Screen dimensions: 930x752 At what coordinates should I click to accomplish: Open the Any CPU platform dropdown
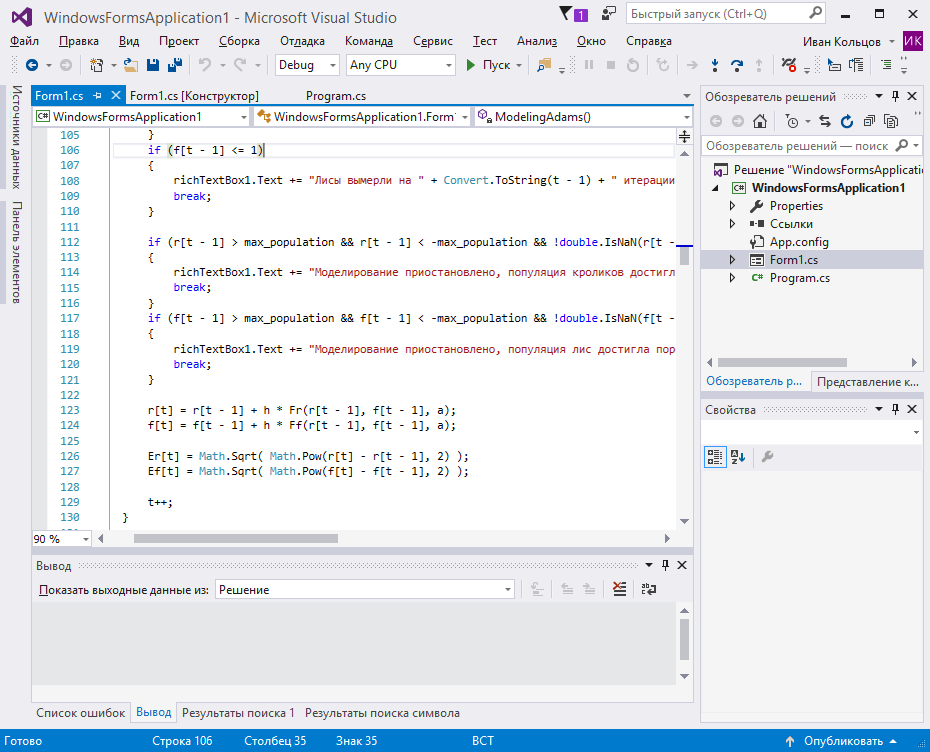click(401, 65)
